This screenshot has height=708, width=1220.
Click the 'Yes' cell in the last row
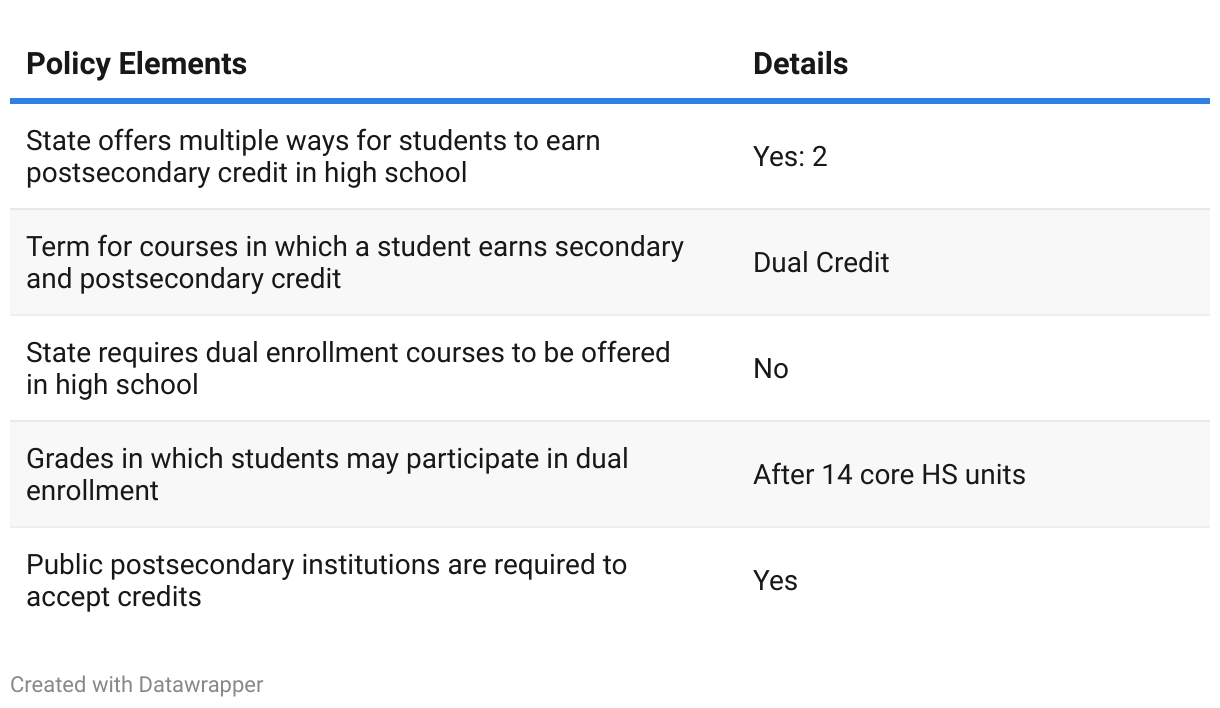pyautogui.click(x=775, y=581)
